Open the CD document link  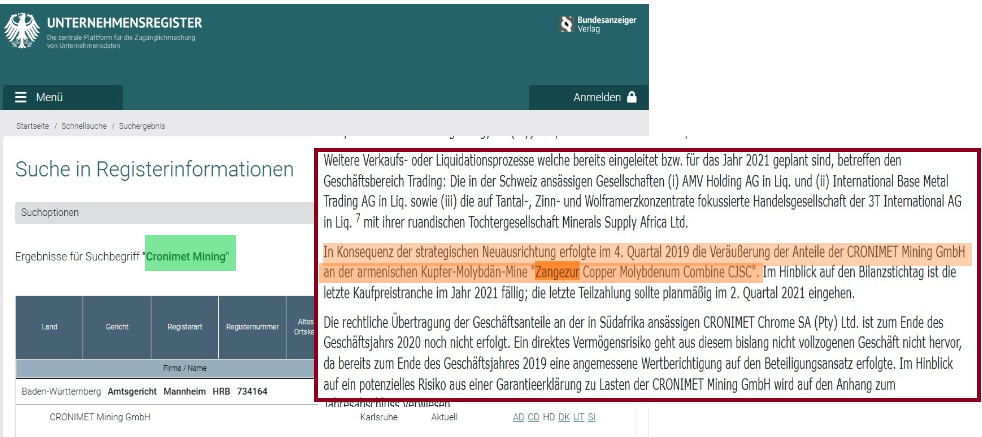click(x=533, y=417)
